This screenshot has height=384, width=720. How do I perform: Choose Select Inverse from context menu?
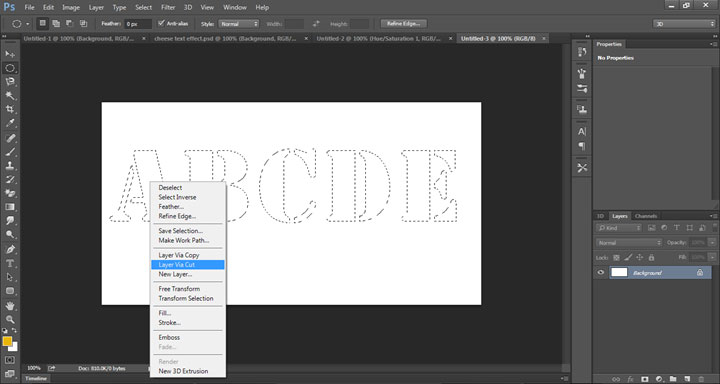pos(188,197)
